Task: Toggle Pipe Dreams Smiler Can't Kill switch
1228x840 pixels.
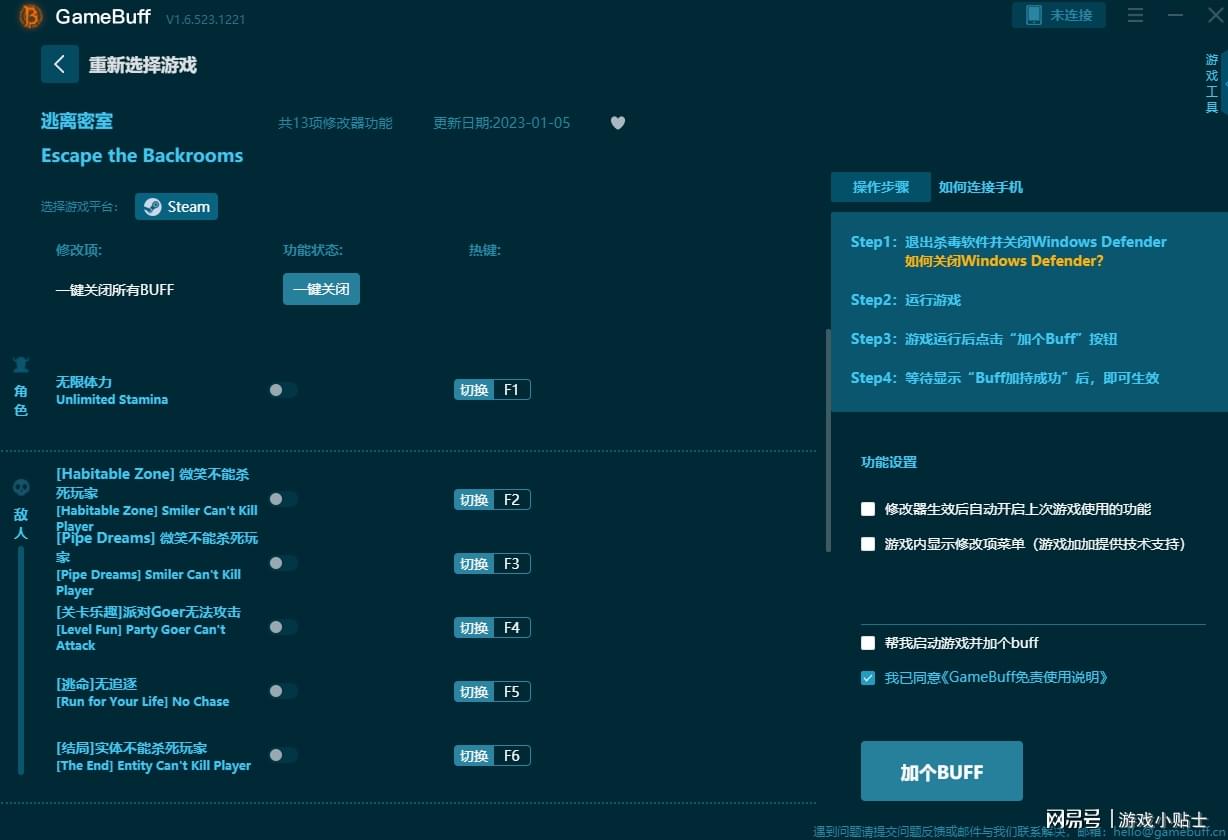Action: point(283,563)
